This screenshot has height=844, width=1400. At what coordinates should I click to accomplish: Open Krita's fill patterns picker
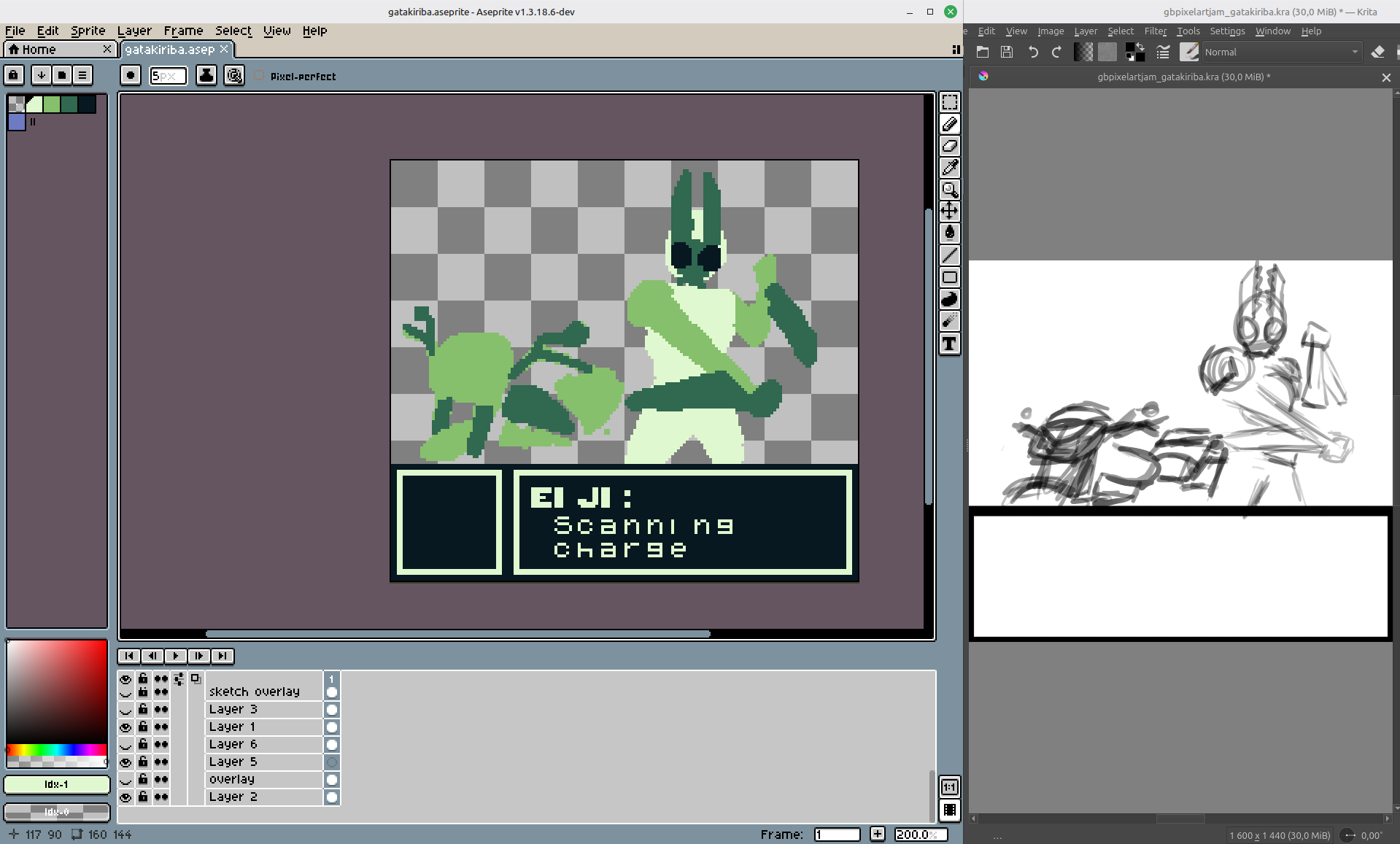pyautogui.click(x=1107, y=52)
